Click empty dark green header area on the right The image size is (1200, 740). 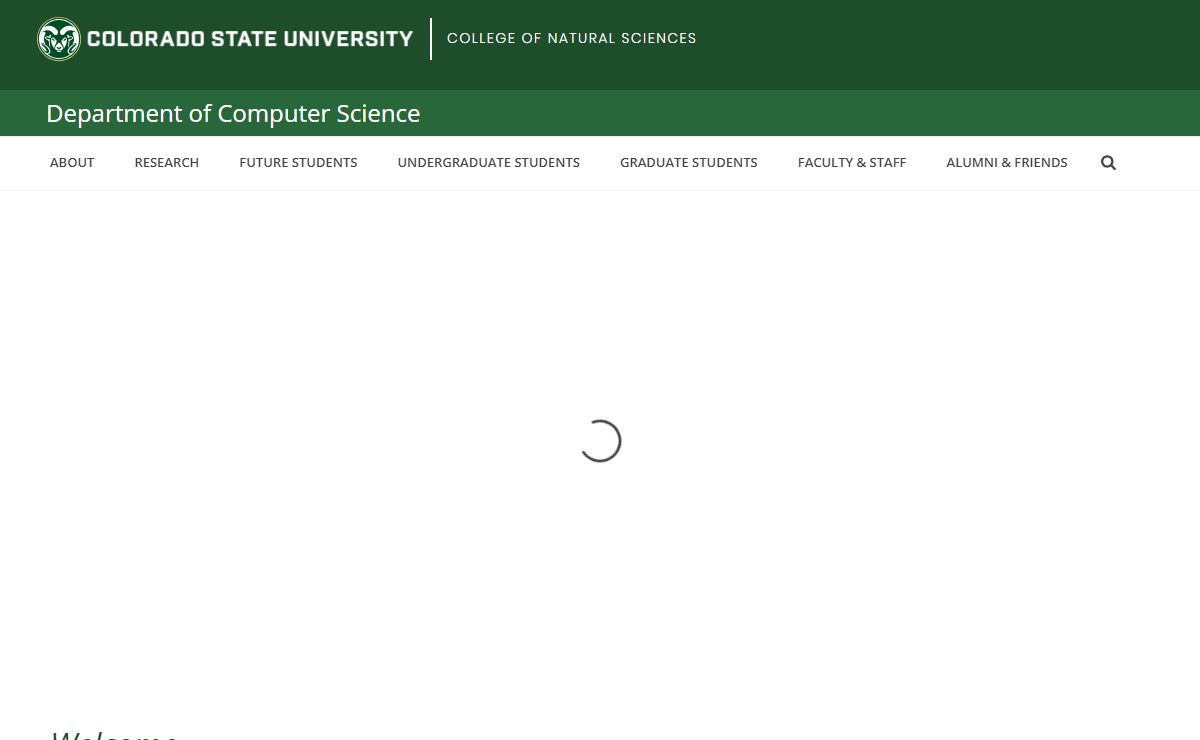950,45
